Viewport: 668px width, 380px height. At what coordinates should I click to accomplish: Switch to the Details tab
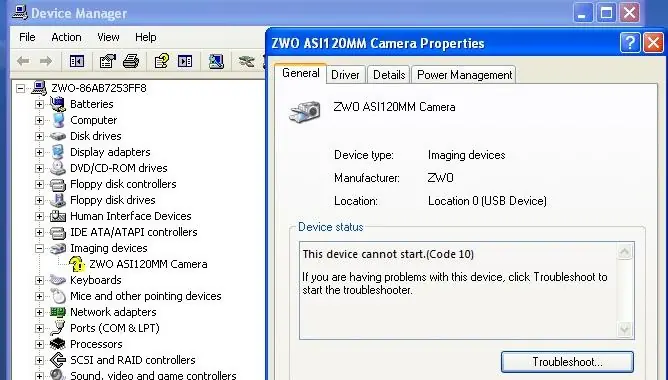tap(389, 75)
